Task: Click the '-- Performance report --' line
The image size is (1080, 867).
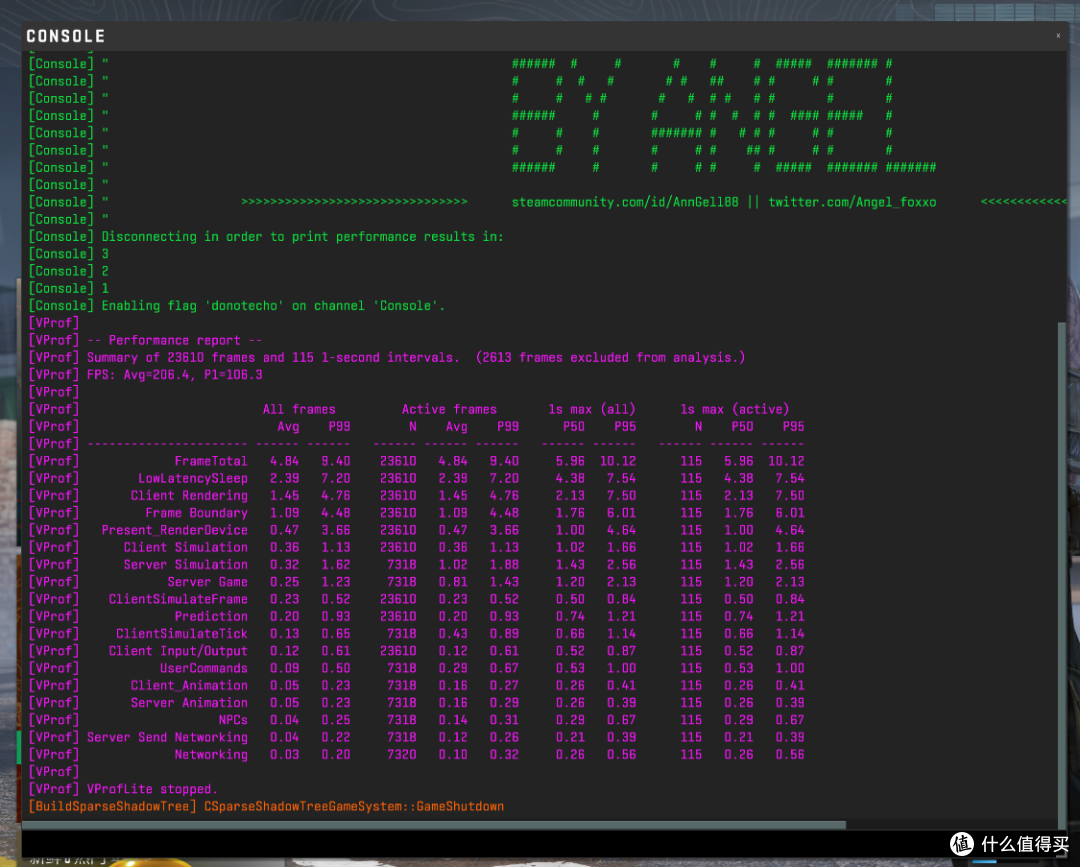Action: click(174, 340)
